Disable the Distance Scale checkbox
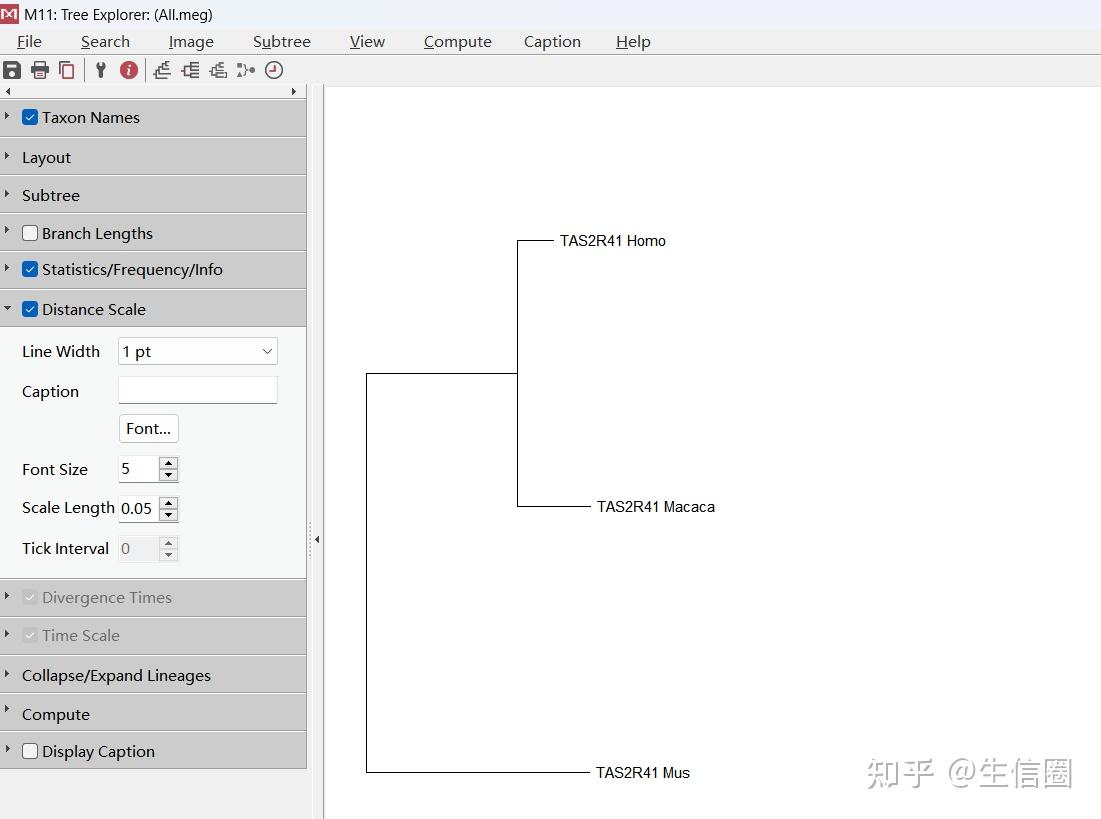The width and height of the screenshot is (1101, 819). pos(29,309)
